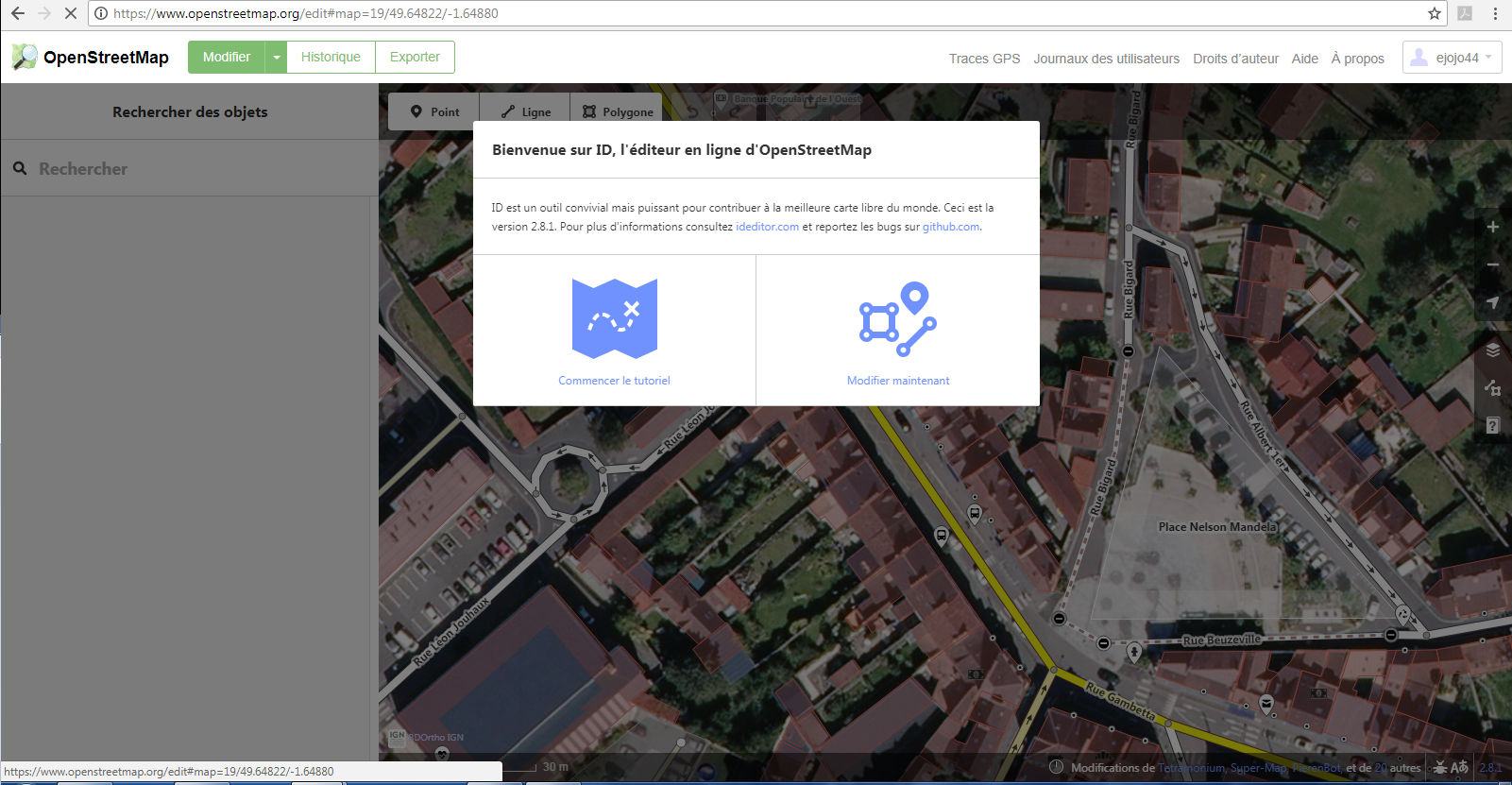
Task: Select the Polygone drawing tool
Action: tap(617, 111)
